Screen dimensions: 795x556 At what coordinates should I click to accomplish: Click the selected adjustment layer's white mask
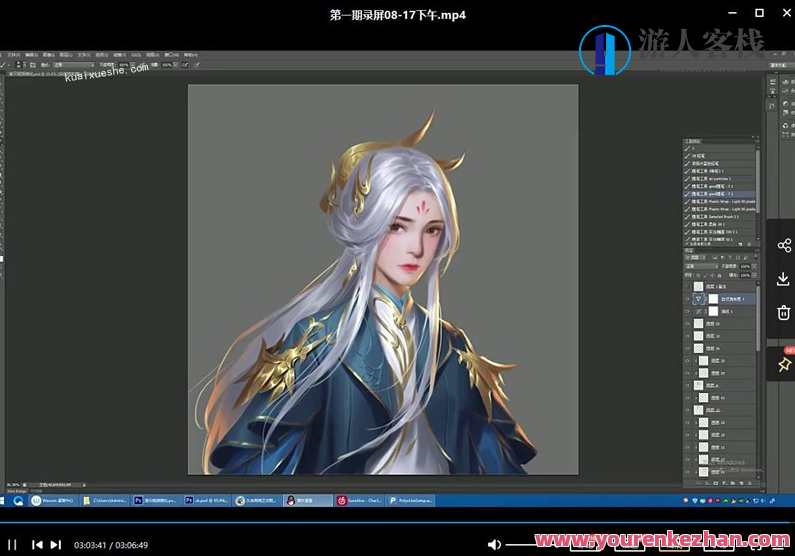tap(713, 299)
